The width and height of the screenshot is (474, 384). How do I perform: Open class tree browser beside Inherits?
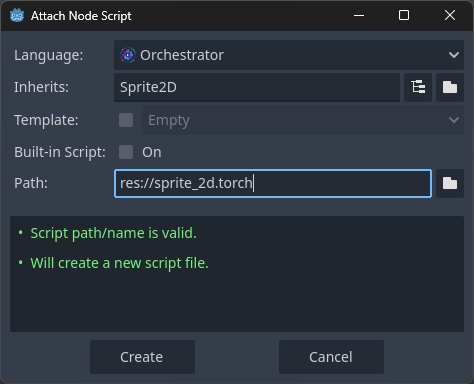tap(418, 87)
